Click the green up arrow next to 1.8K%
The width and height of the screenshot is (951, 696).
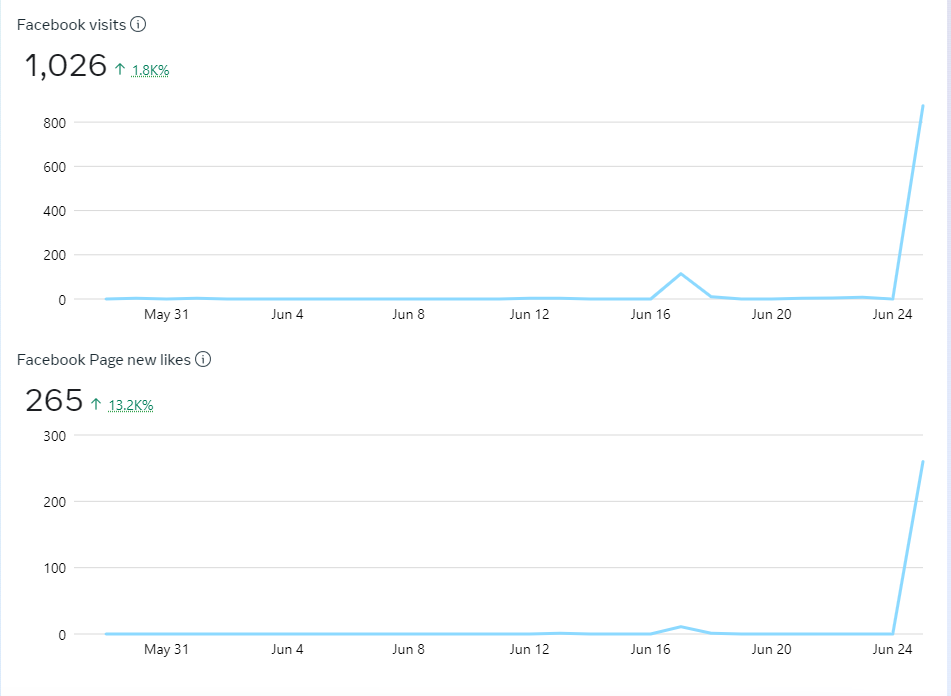coord(120,70)
